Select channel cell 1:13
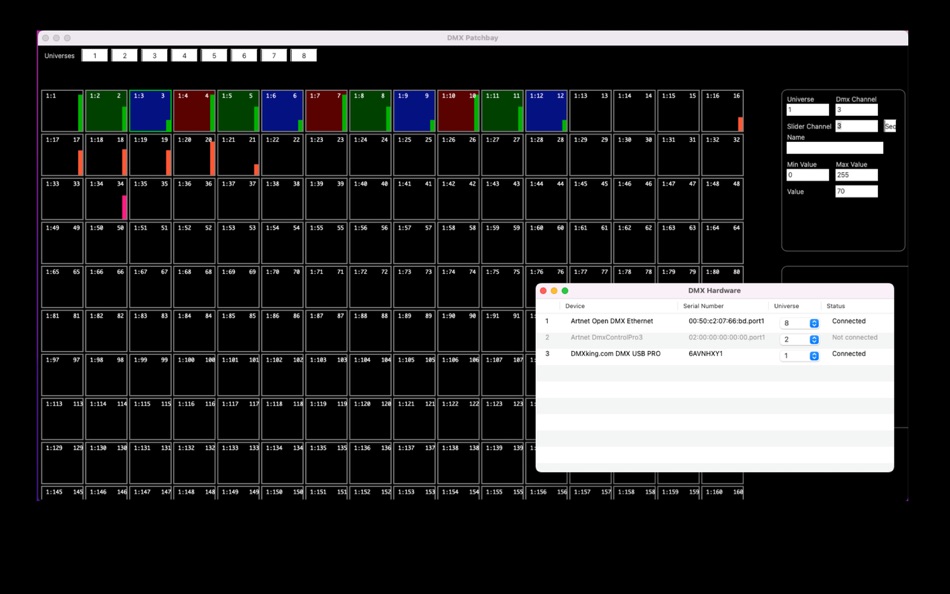 [x=590, y=111]
